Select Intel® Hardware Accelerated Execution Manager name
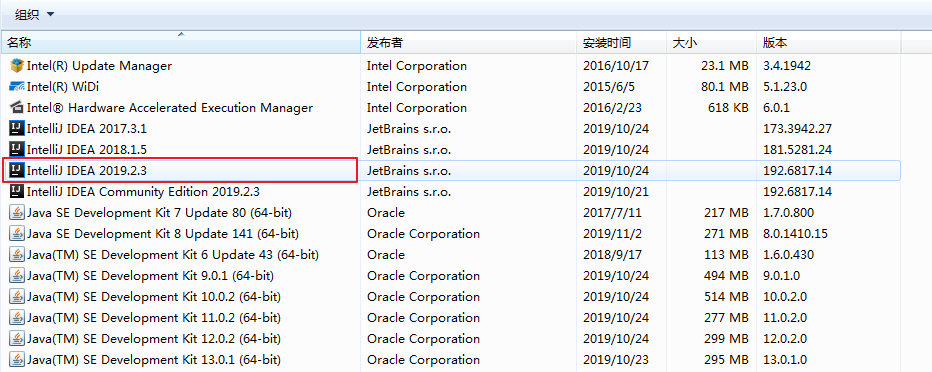This screenshot has height=372, width=932. (x=170, y=108)
